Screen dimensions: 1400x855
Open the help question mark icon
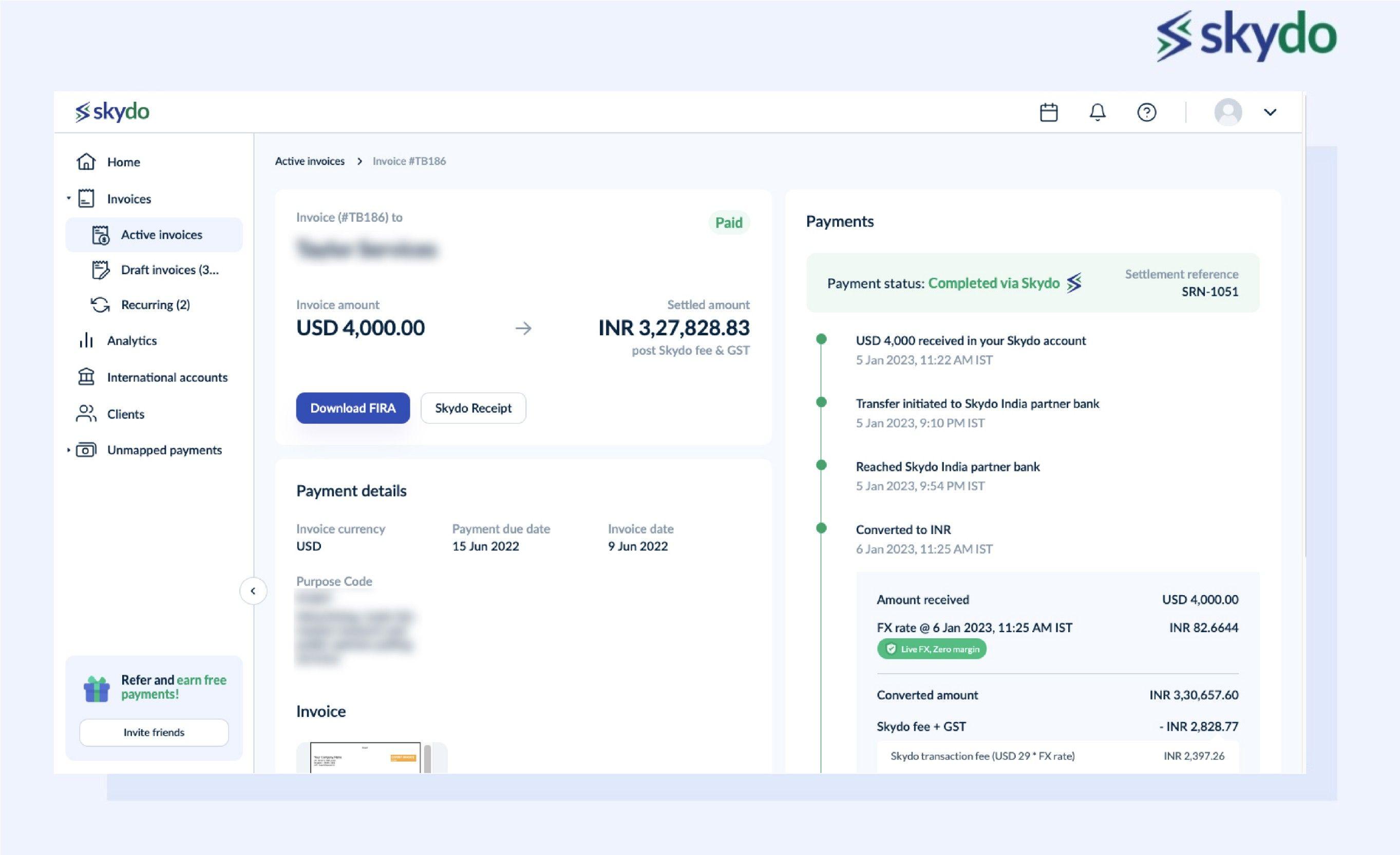[x=1147, y=112]
